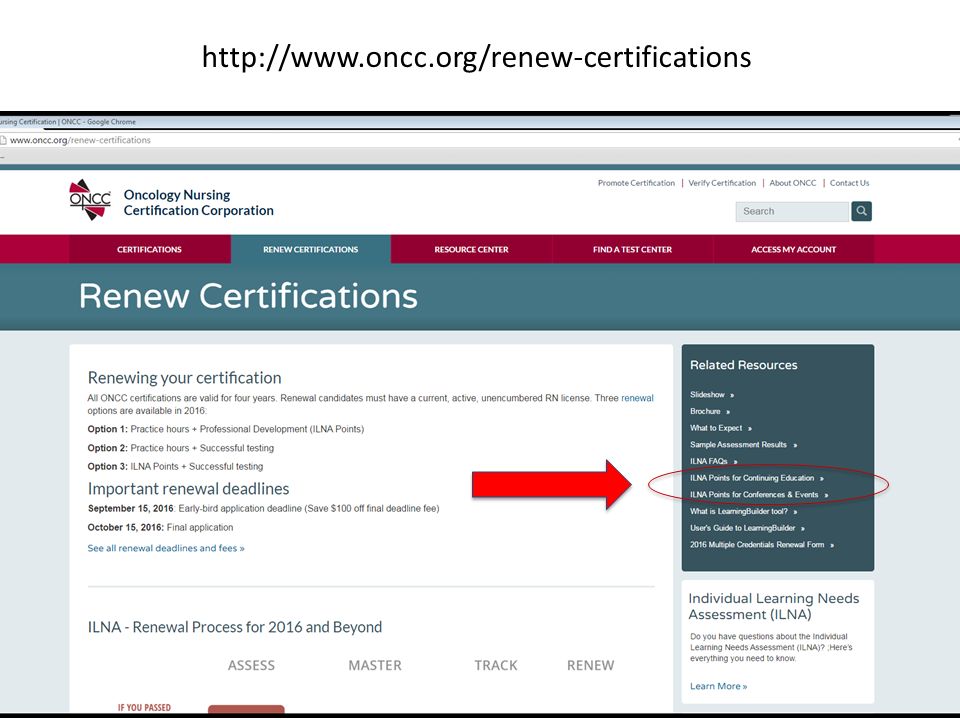The height and width of the screenshot is (720, 960).
Task: Open What to Expect link
Action: point(721,428)
